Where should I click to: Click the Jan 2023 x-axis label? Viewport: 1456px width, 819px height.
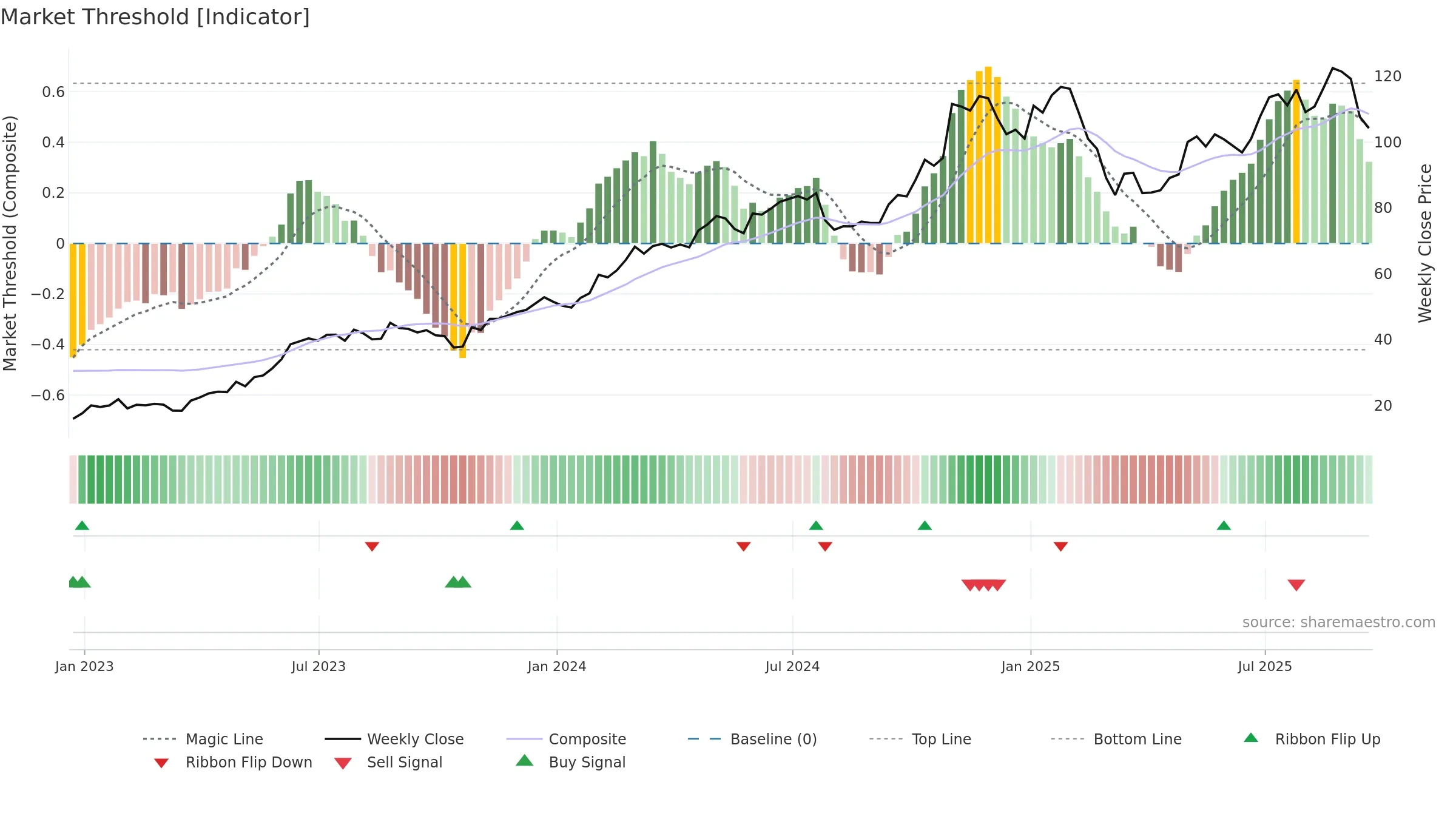84,666
